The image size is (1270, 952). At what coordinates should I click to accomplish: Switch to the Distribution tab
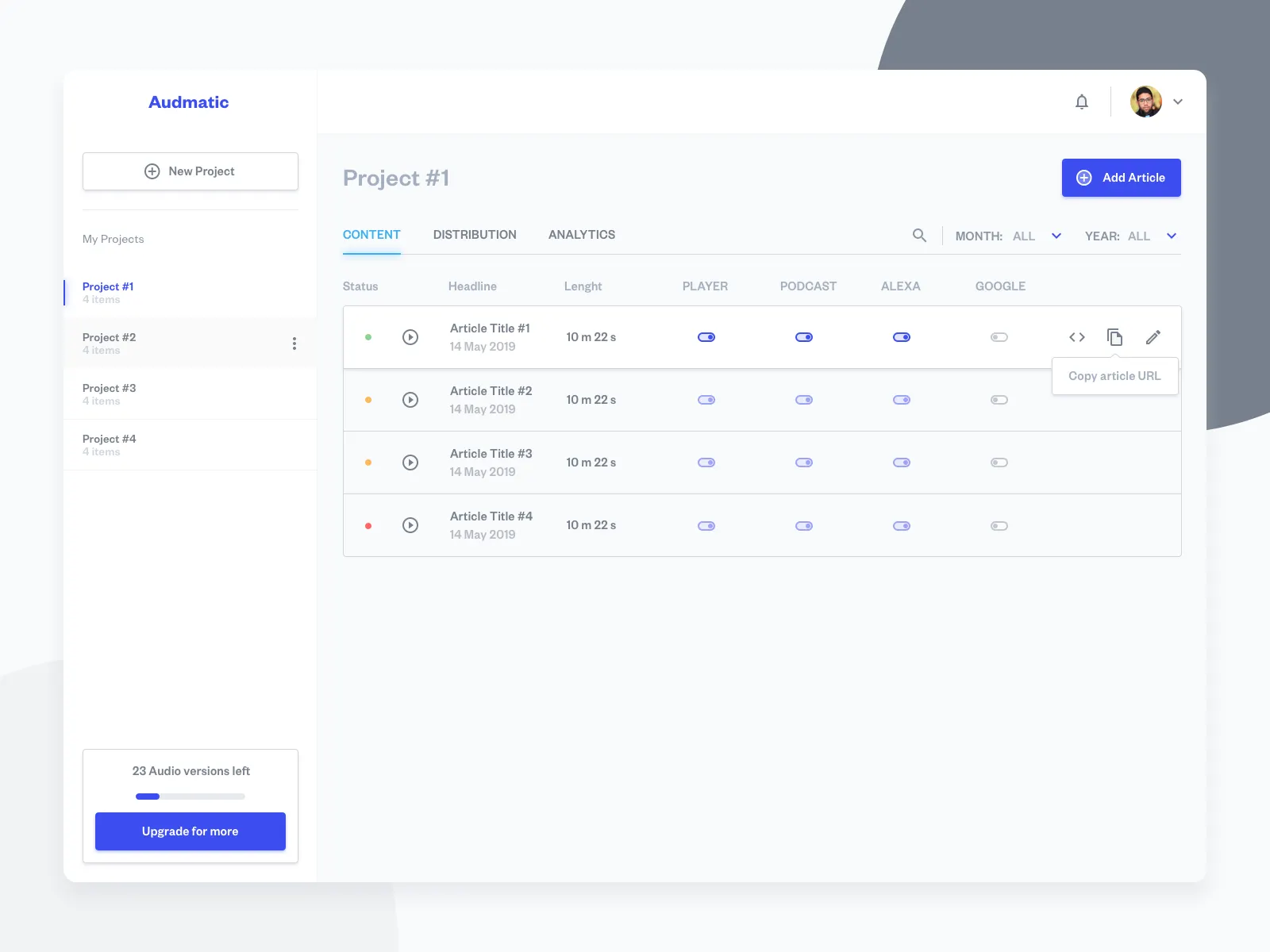click(474, 234)
